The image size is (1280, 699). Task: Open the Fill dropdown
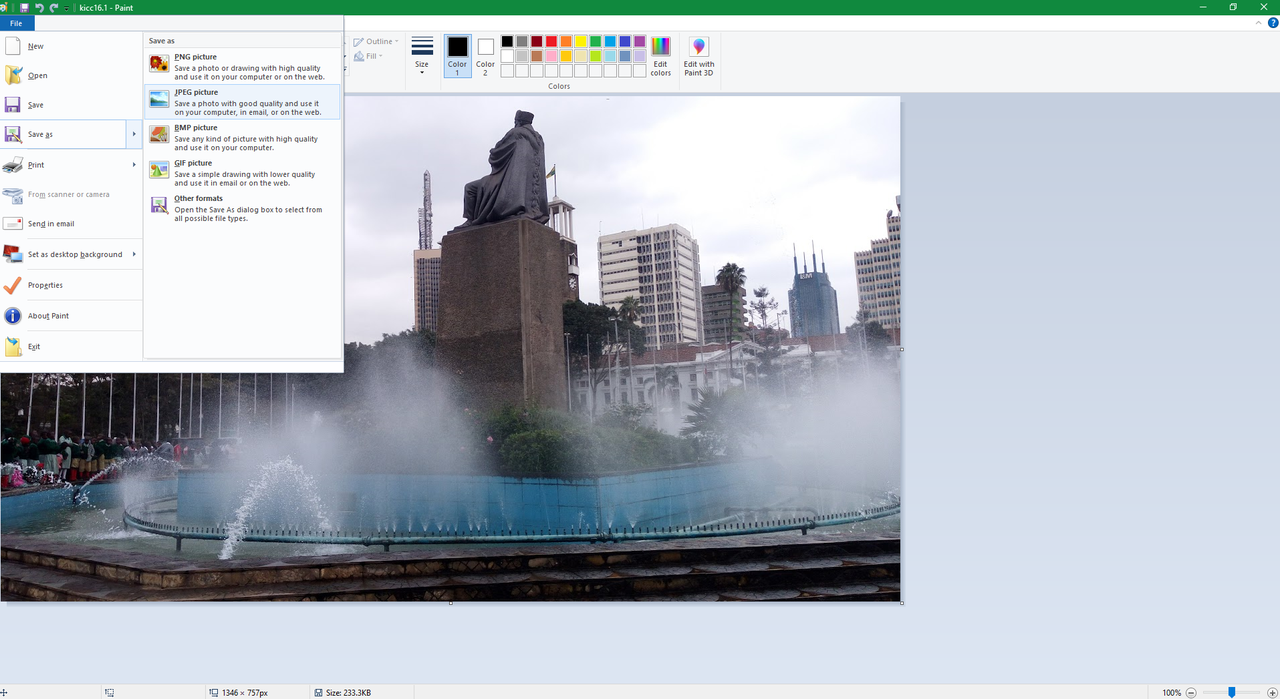pyautogui.click(x=368, y=56)
